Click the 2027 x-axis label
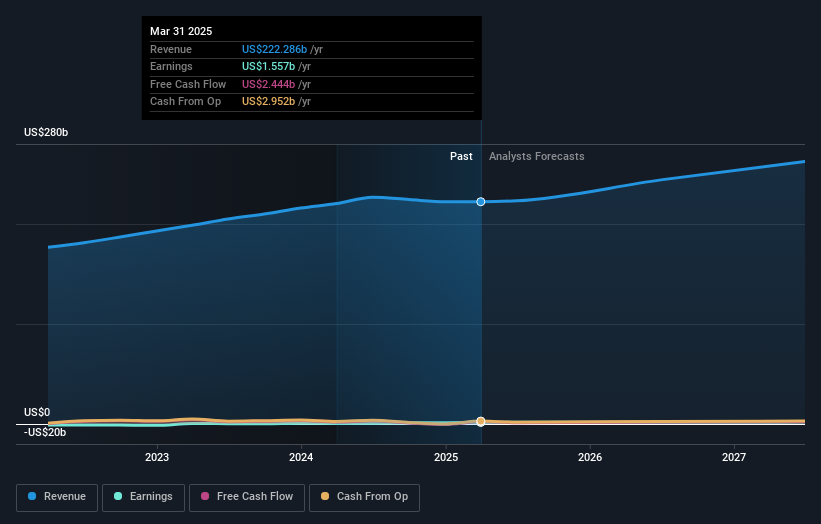The image size is (821, 524). [x=734, y=457]
